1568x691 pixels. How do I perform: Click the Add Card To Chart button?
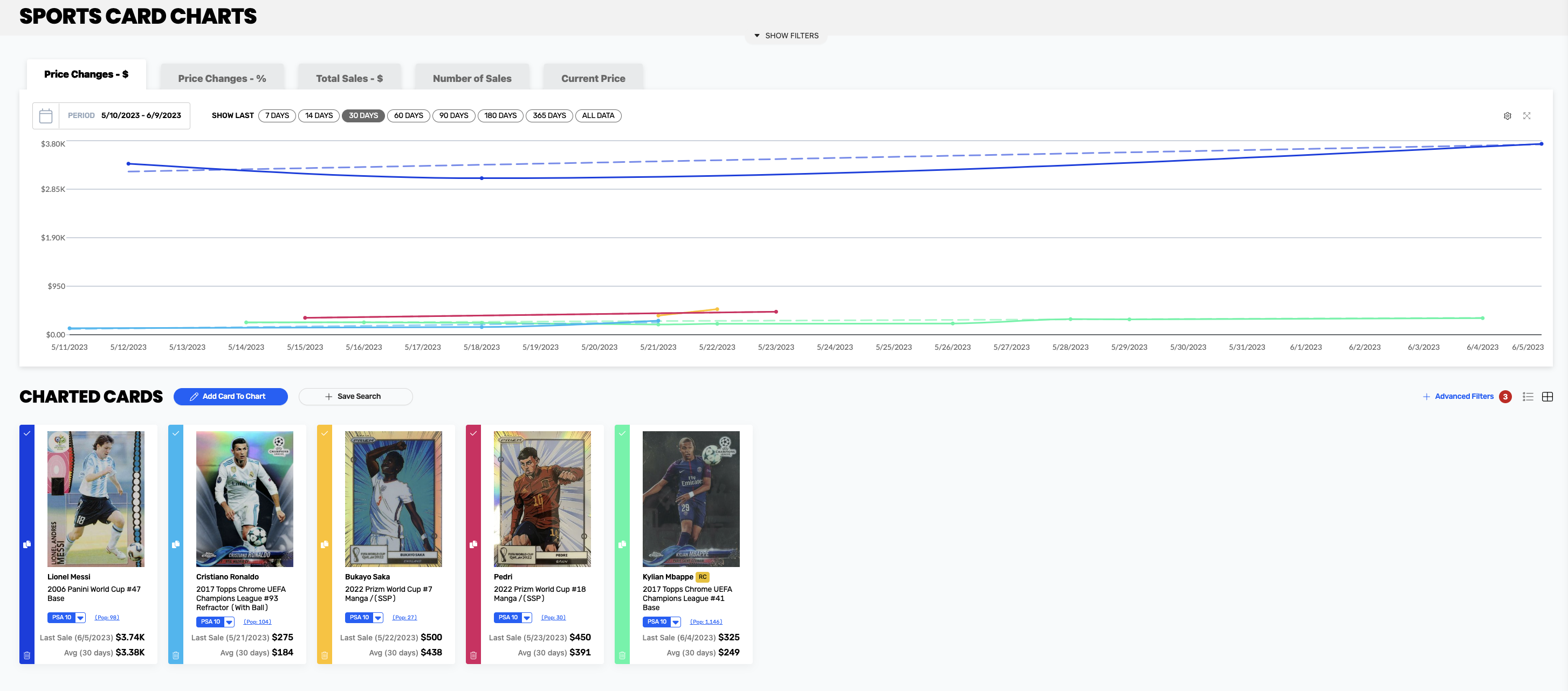[231, 397]
